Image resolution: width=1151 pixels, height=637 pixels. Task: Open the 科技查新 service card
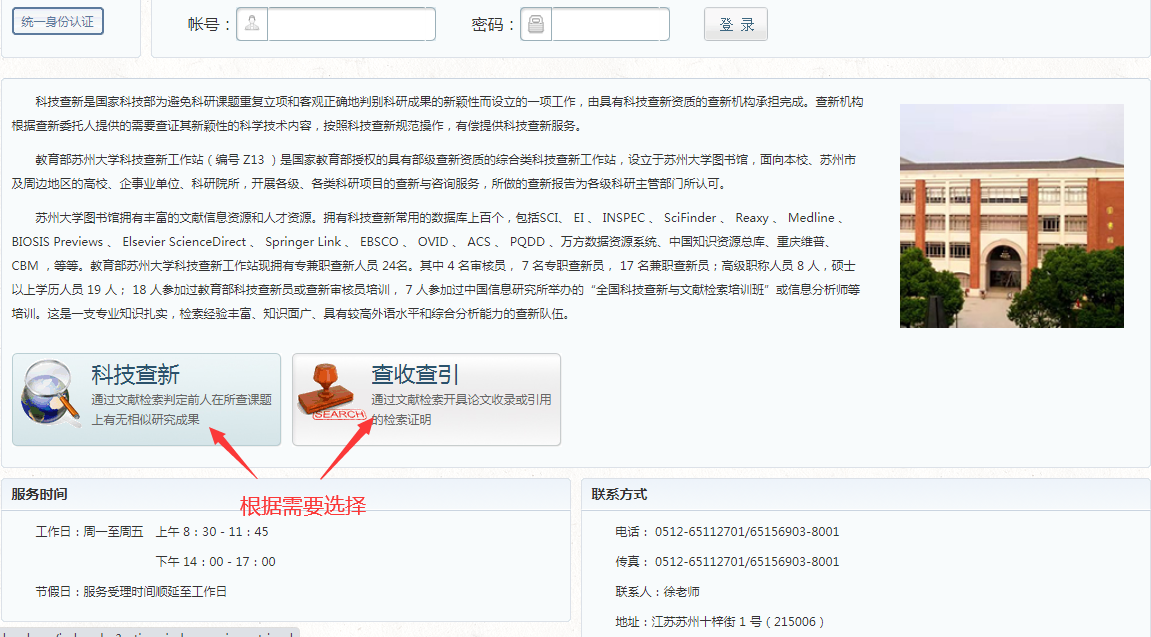click(x=147, y=399)
